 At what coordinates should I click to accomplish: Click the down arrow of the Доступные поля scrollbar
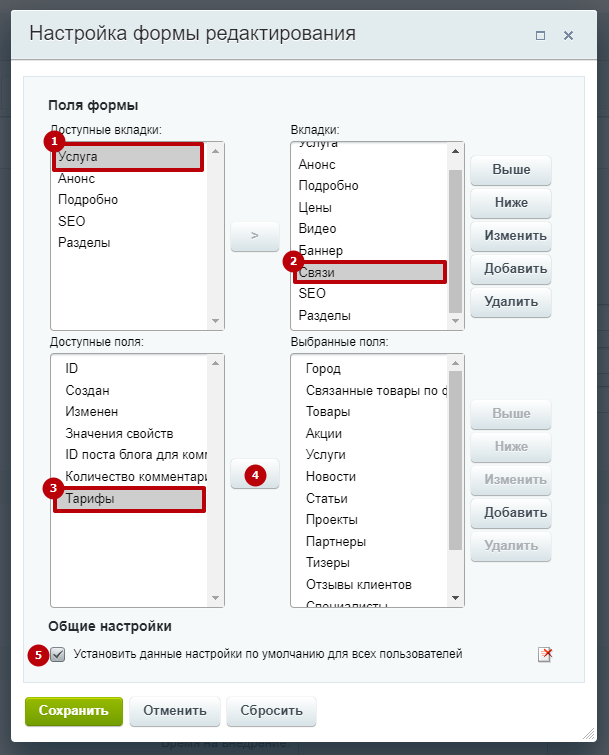[215, 598]
